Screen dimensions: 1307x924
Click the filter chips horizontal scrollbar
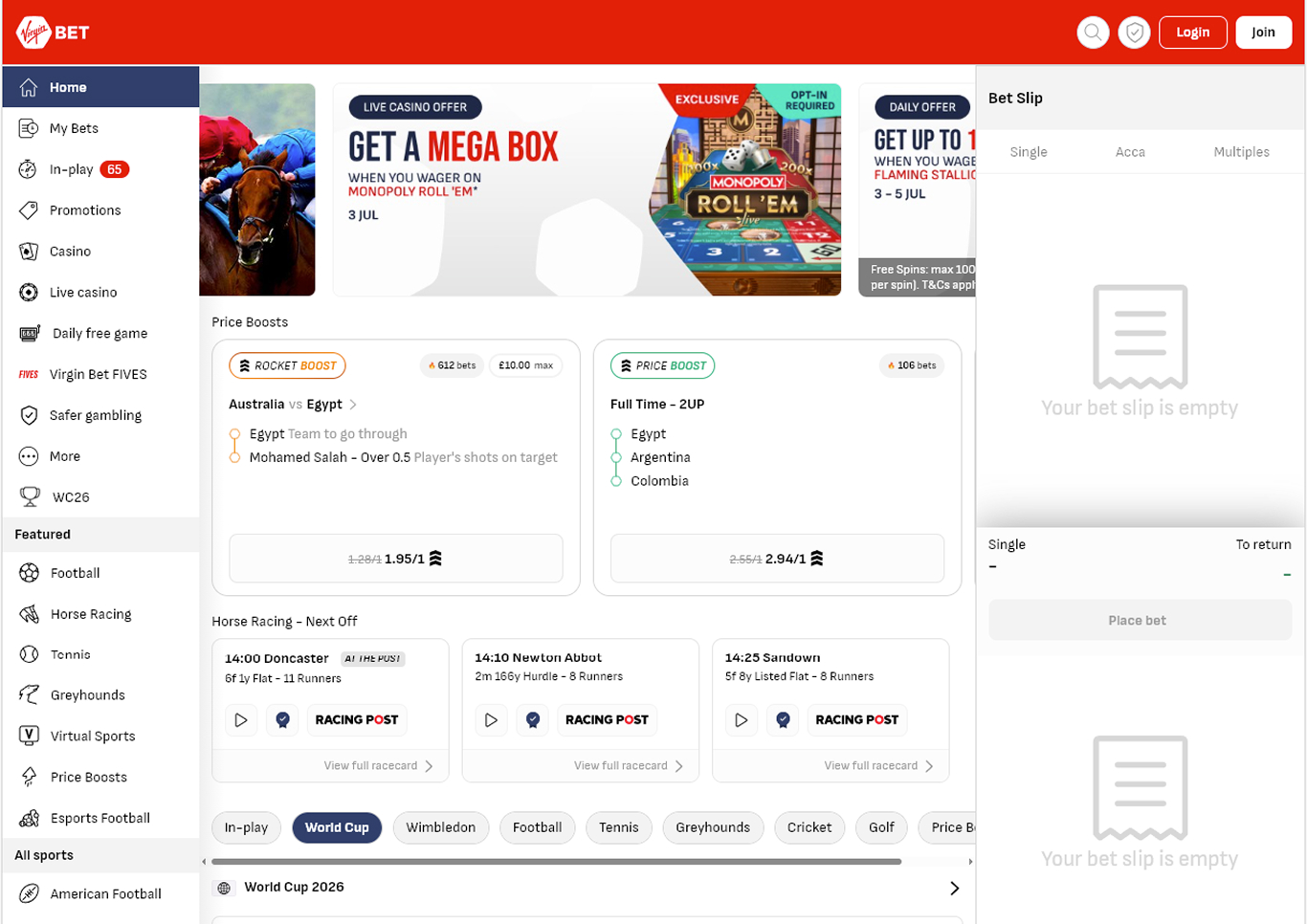point(557,862)
